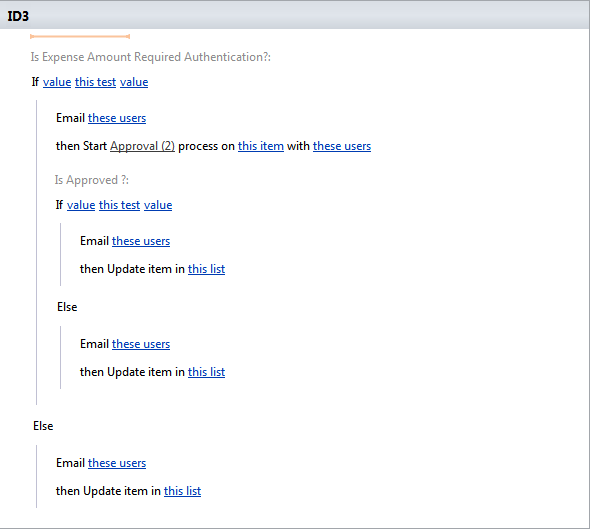Select the 'Is Approved ?:' comment text
Screen dimensions: 592x530
[92, 180]
